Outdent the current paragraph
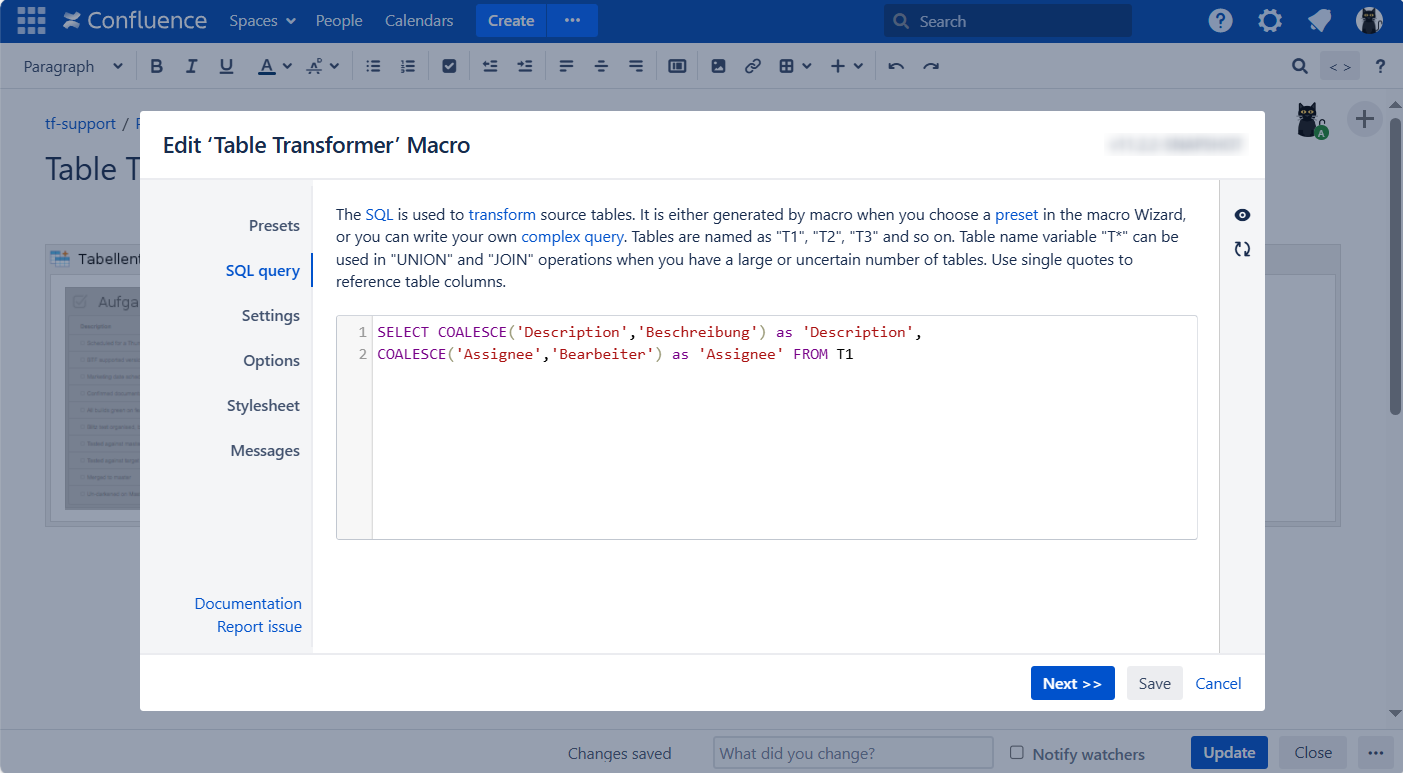The width and height of the screenshot is (1403, 773). pos(490,66)
